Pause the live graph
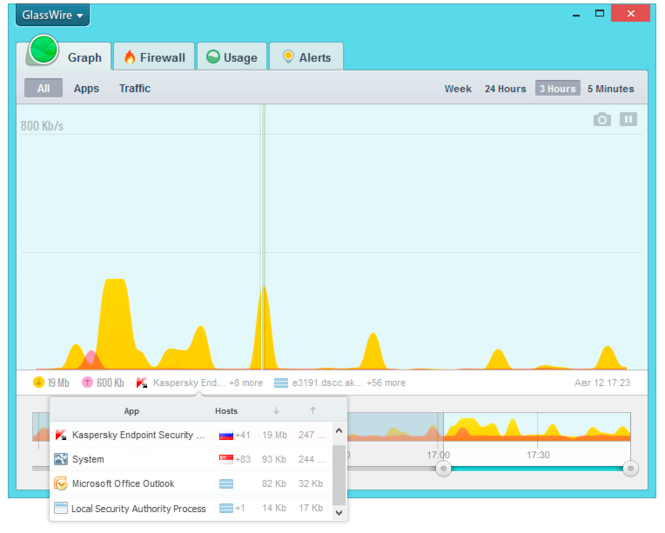Viewport: 665px width, 533px height. coord(628,119)
